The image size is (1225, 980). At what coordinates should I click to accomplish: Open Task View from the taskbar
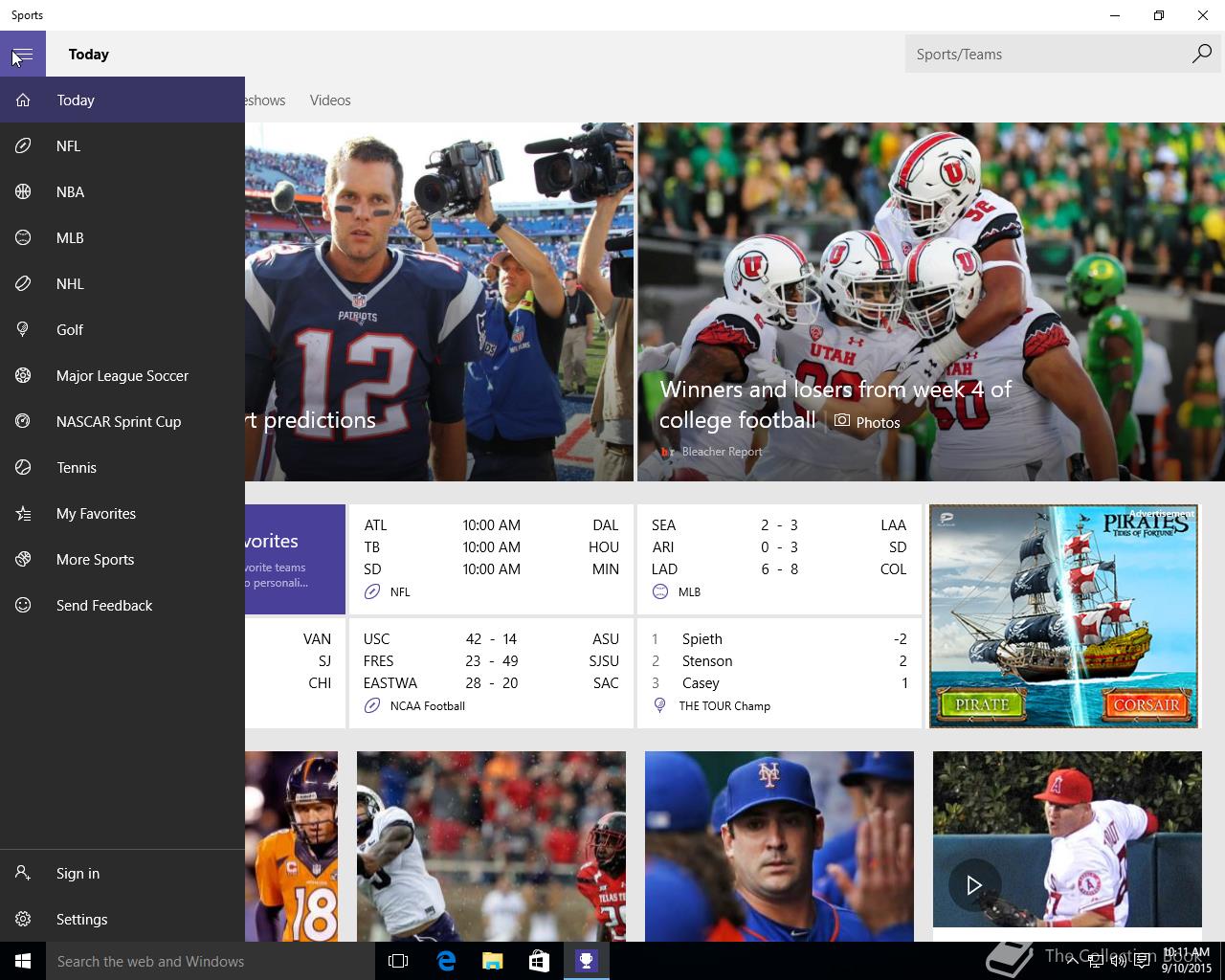pyautogui.click(x=398, y=961)
